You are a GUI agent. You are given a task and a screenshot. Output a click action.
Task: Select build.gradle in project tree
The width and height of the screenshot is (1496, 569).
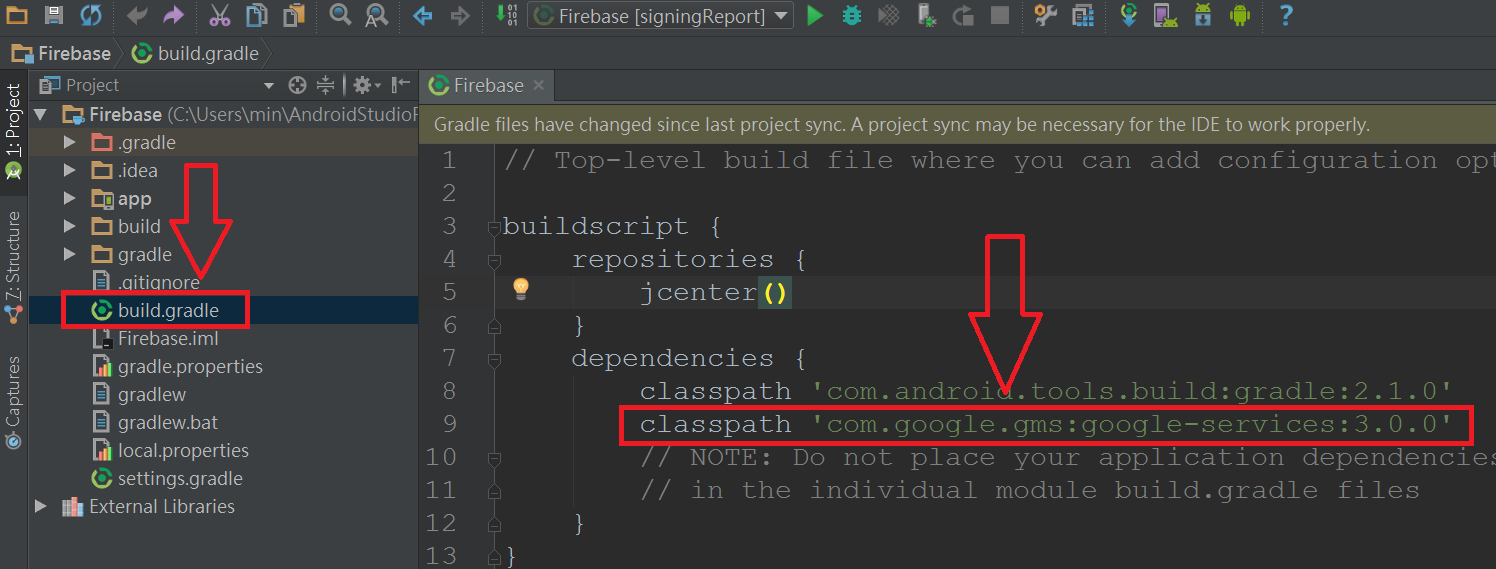tap(155, 310)
